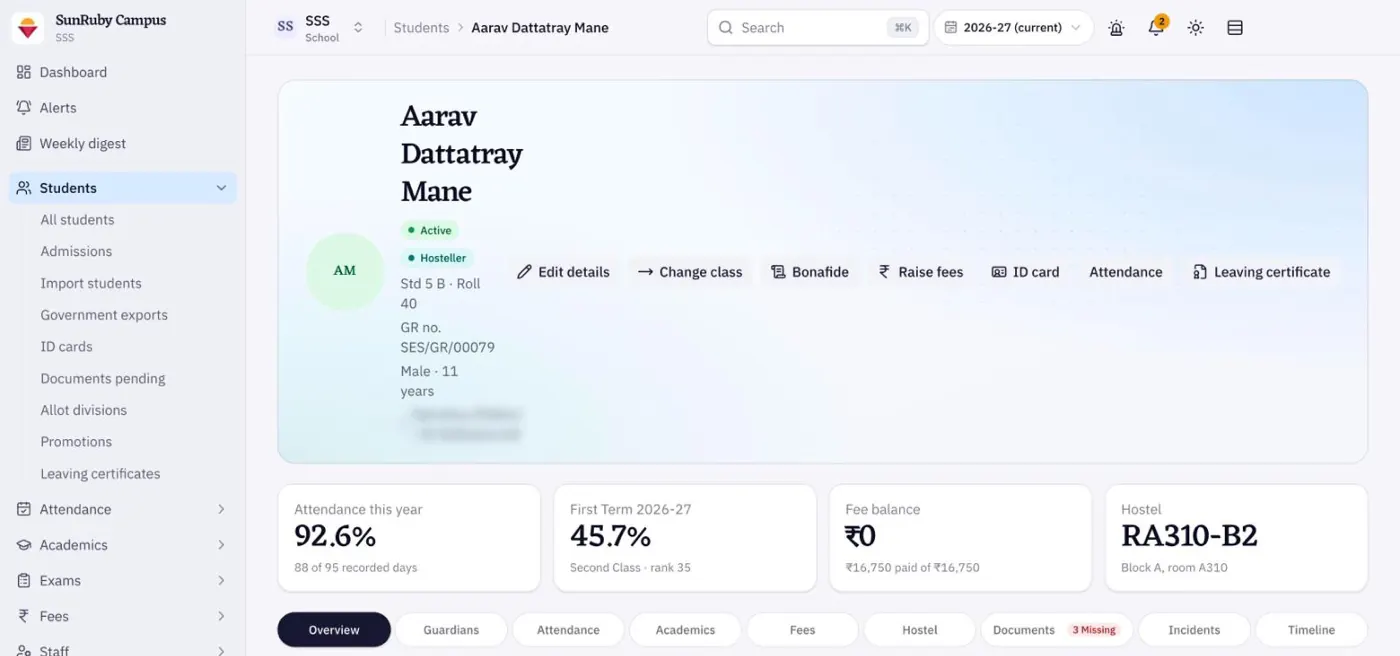Click the Leaving certificate document icon
Screen dimensions: 1400x656
click(x=1200, y=272)
